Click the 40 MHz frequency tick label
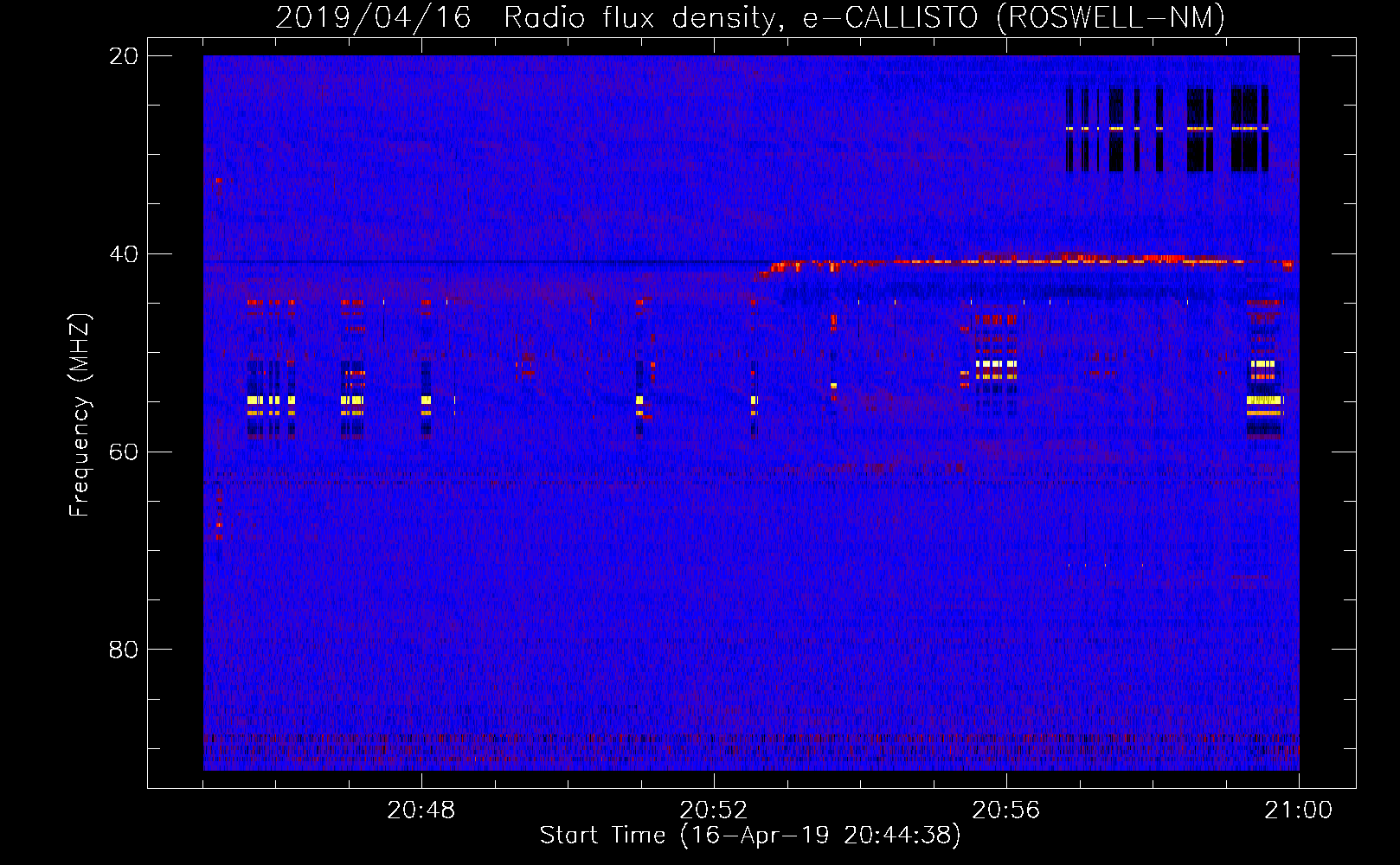The width and height of the screenshot is (1400, 865). point(124,254)
